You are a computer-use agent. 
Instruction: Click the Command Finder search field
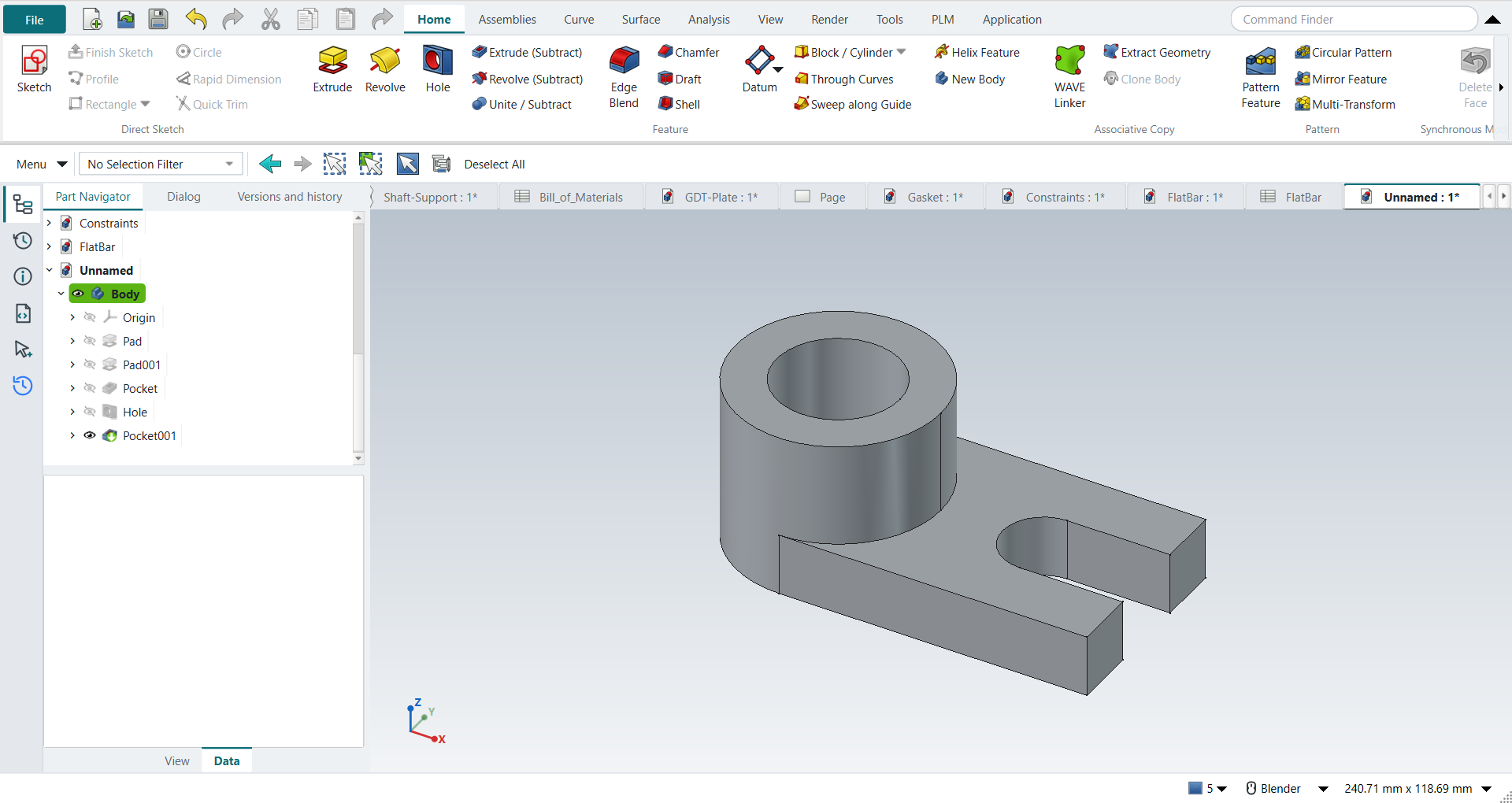click(x=1354, y=19)
